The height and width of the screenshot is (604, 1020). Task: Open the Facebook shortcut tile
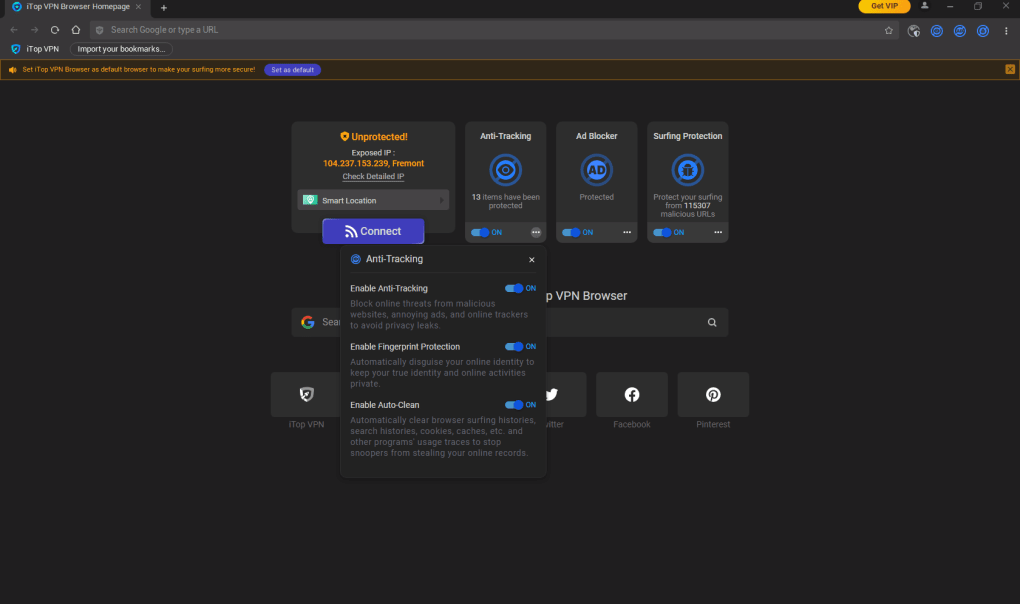point(632,395)
